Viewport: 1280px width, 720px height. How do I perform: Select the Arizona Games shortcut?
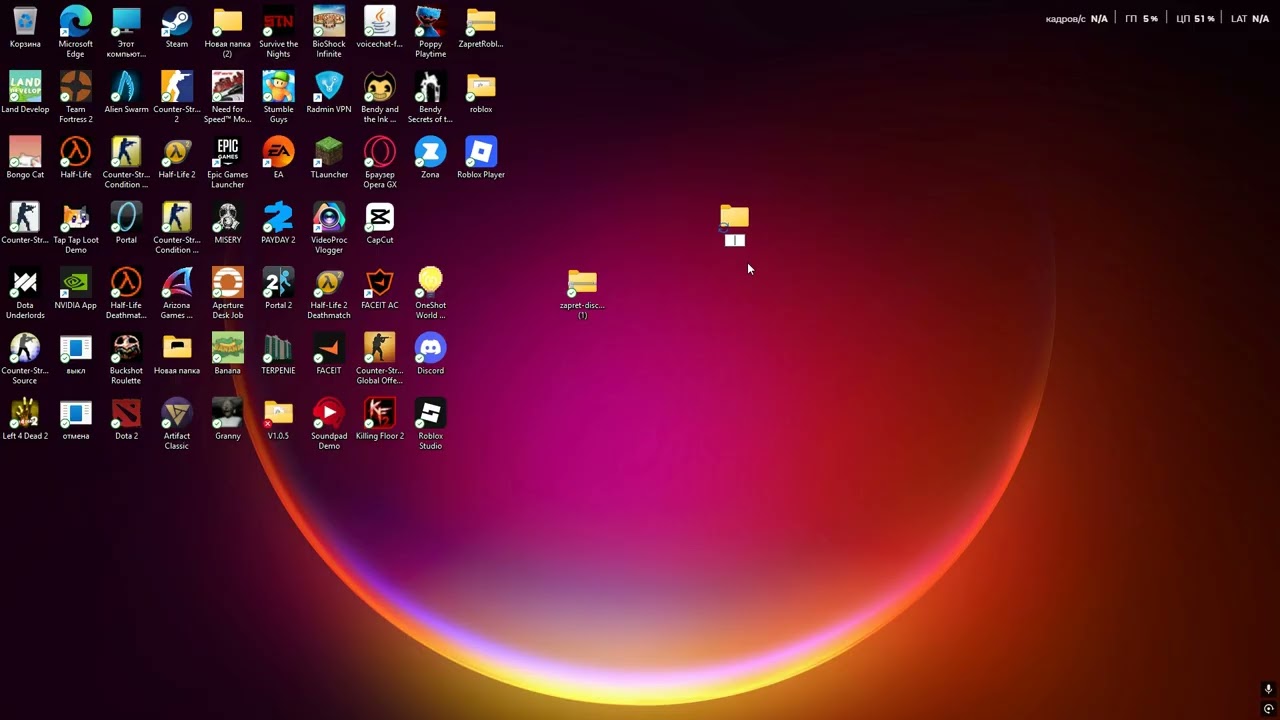177,282
